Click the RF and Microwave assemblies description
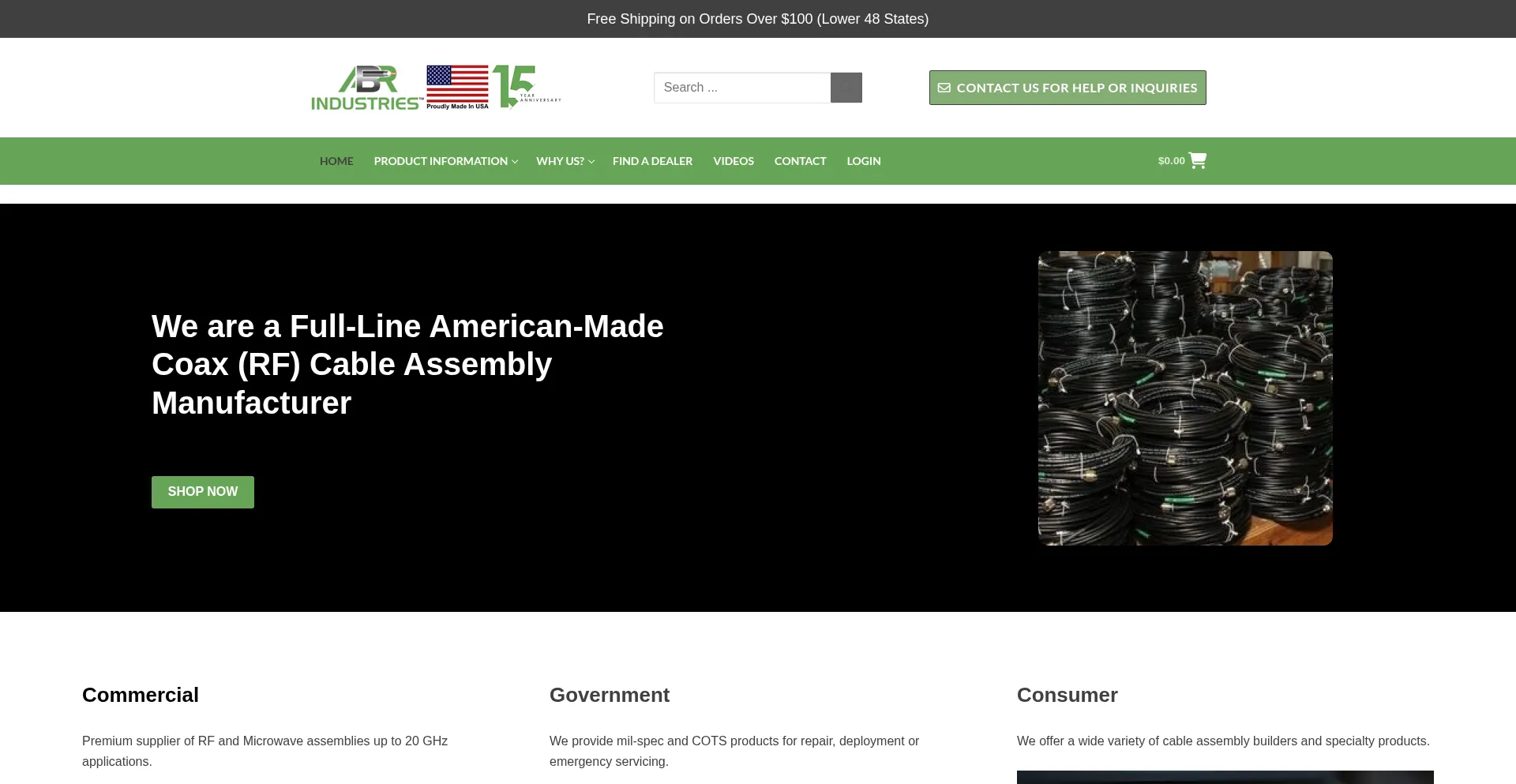Image resolution: width=1516 pixels, height=784 pixels. [265, 751]
